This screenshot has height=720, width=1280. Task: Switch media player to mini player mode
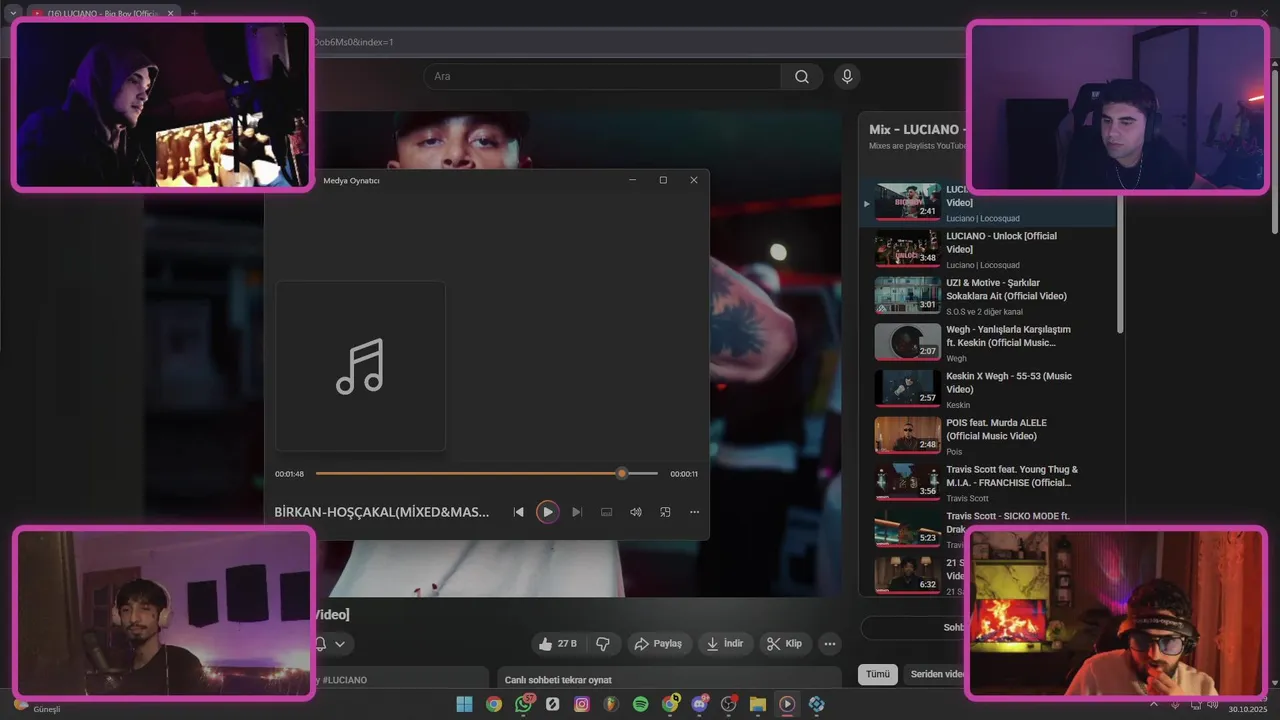coord(665,512)
